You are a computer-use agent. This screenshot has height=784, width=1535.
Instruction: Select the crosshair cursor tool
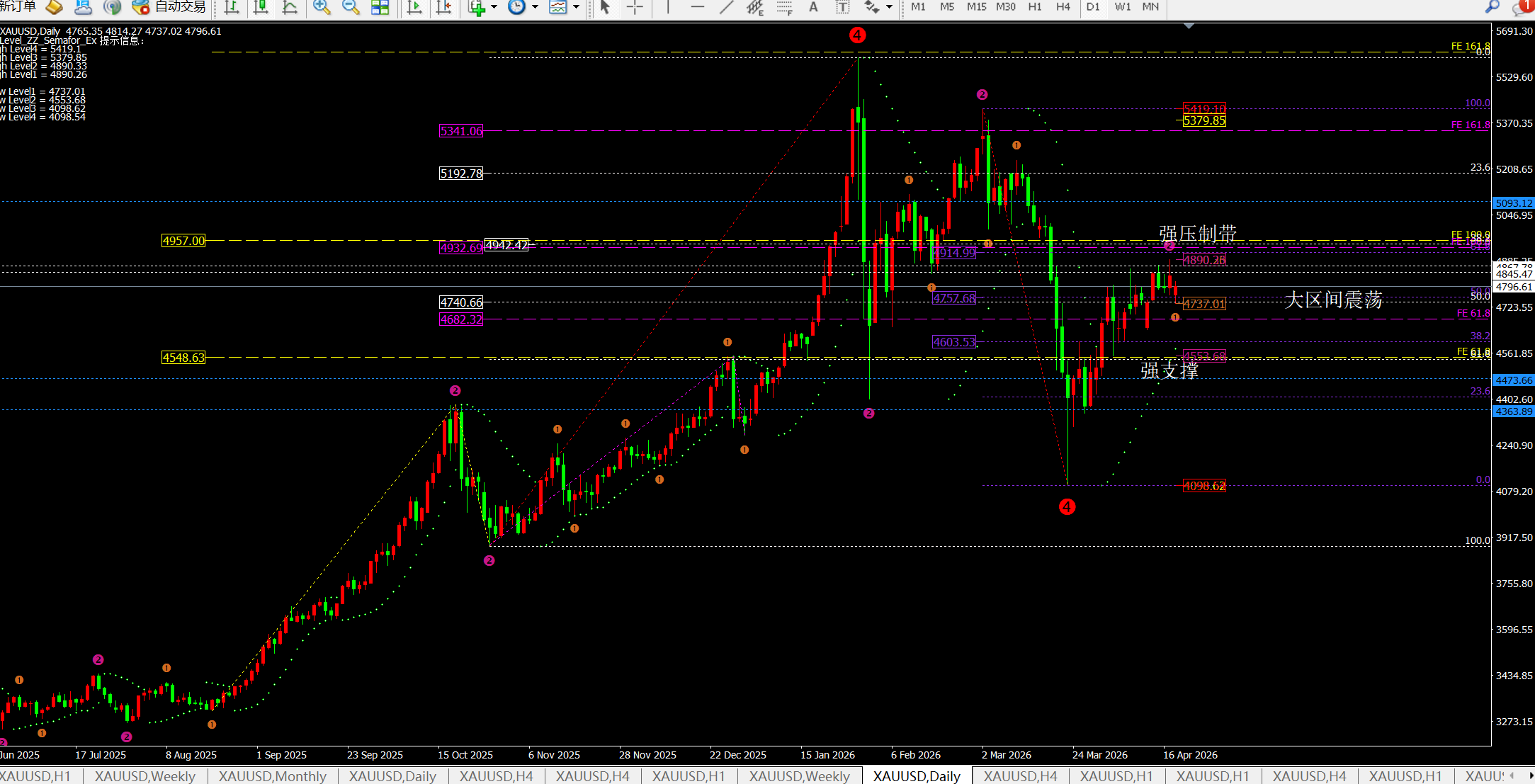click(635, 7)
